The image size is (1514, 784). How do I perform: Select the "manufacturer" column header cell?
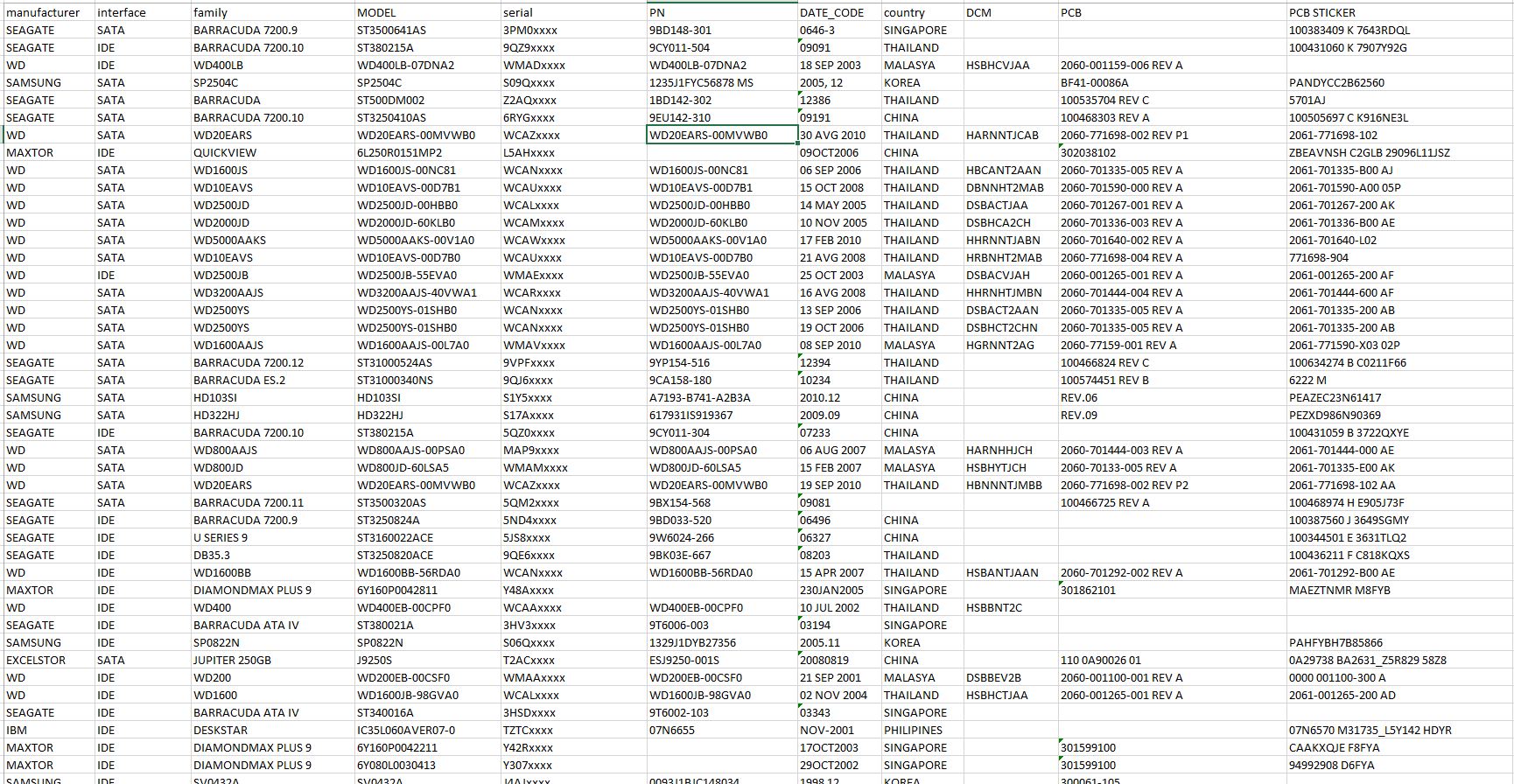click(x=49, y=12)
